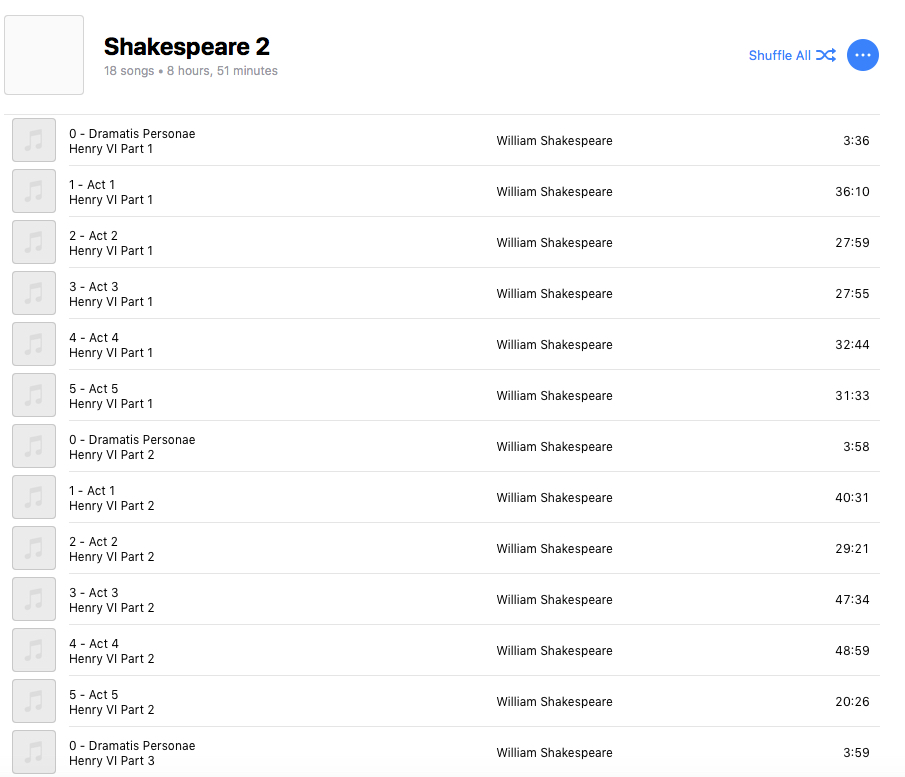Click music note icon for Henry VI Part 2 Dramatis Personae

(34, 446)
